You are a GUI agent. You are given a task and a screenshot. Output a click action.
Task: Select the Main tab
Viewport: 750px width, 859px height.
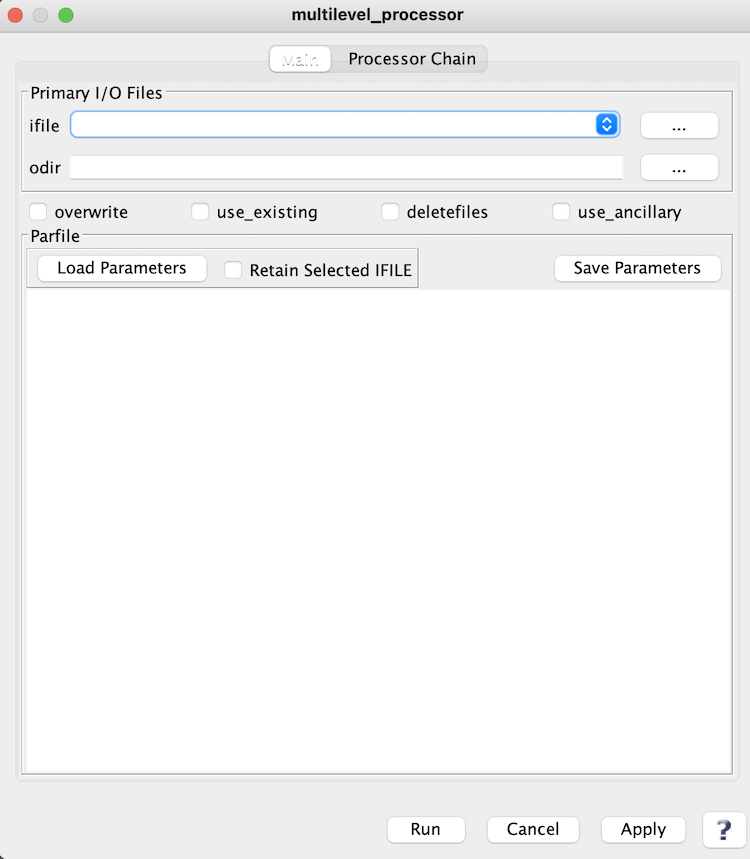[300, 59]
